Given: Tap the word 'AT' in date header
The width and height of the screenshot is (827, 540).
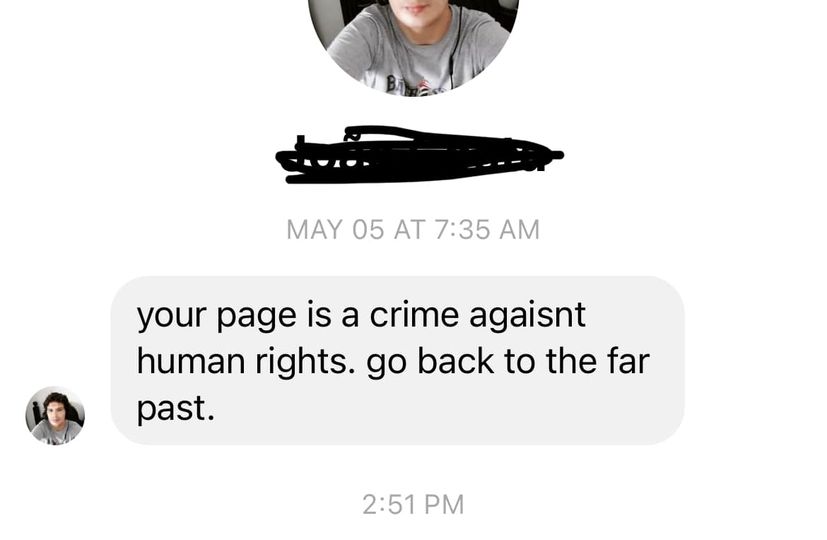Looking at the screenshot, I should [x=409, y=229].
